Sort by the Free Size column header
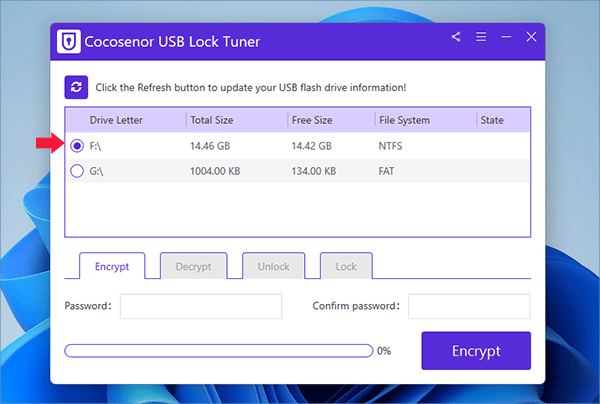The width and height of the screenshot is (600, 404). tap(312, 120)
